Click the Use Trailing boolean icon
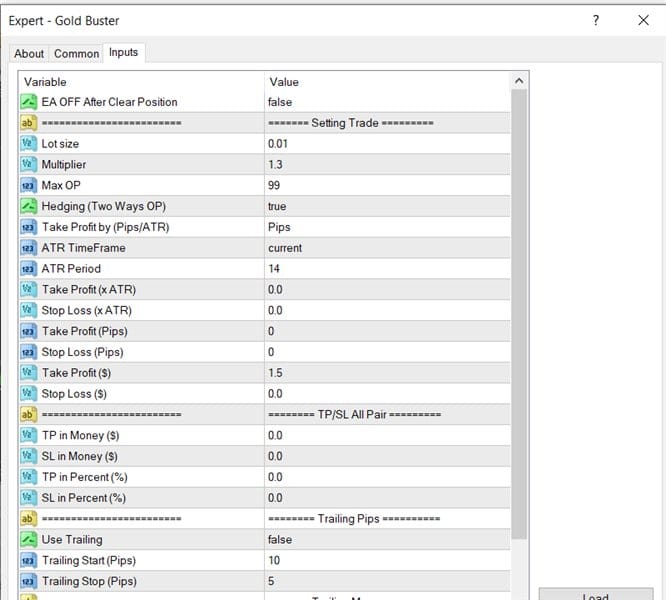This screenshot has width=666, height=600. [x=28, y=539]
